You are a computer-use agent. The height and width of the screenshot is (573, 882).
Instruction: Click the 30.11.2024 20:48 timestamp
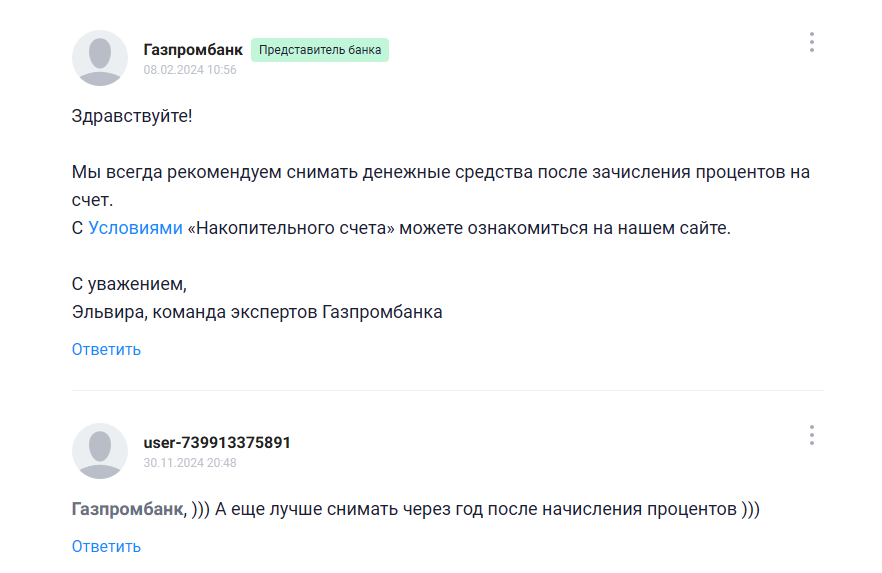pyautogui.click(x=190, y=463)
